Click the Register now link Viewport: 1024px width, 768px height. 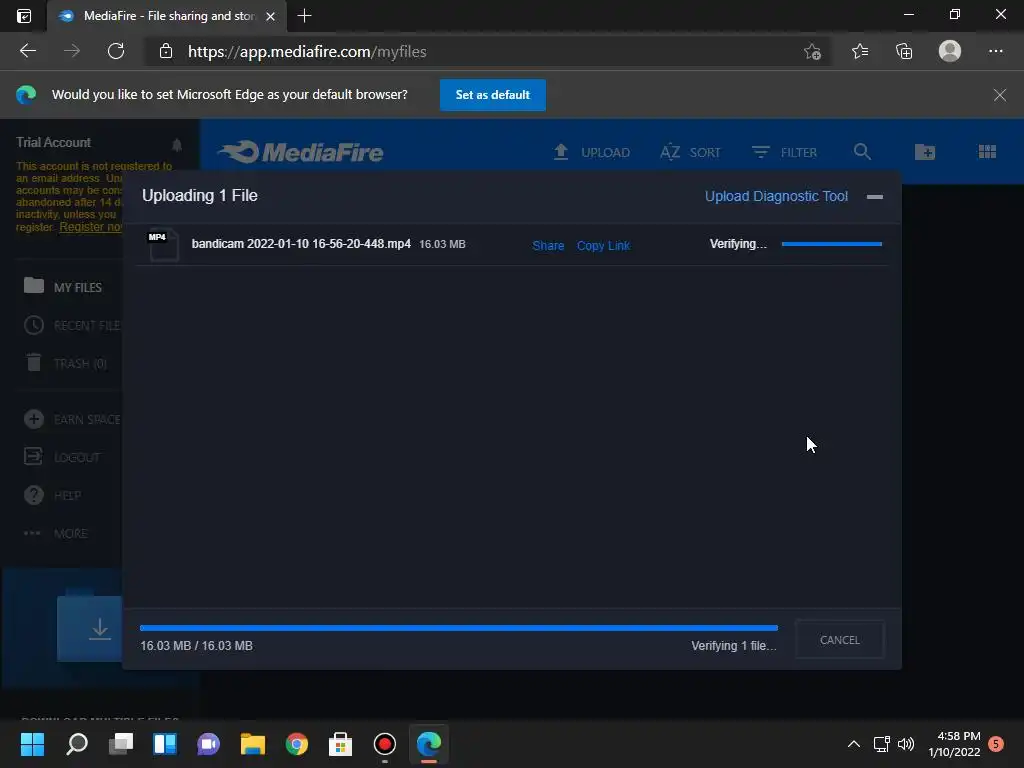pyautogui.click(x=91, y=227)
